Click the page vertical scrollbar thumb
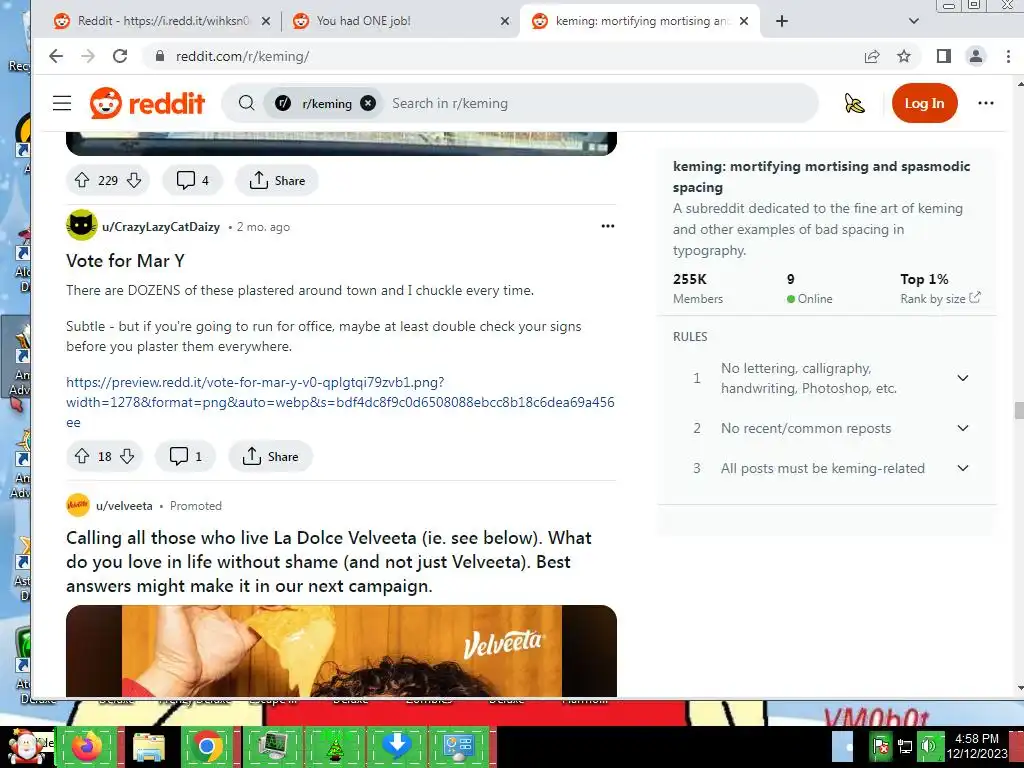Viewport: 1024px width, 768px height. [1018, 411]
